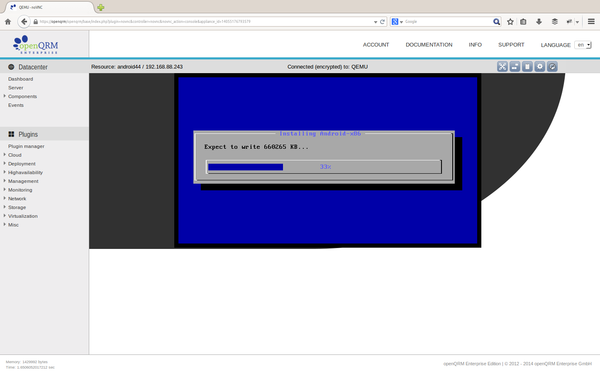
Task: Open the Plugin manager link
Action: [x=26, y=146]
